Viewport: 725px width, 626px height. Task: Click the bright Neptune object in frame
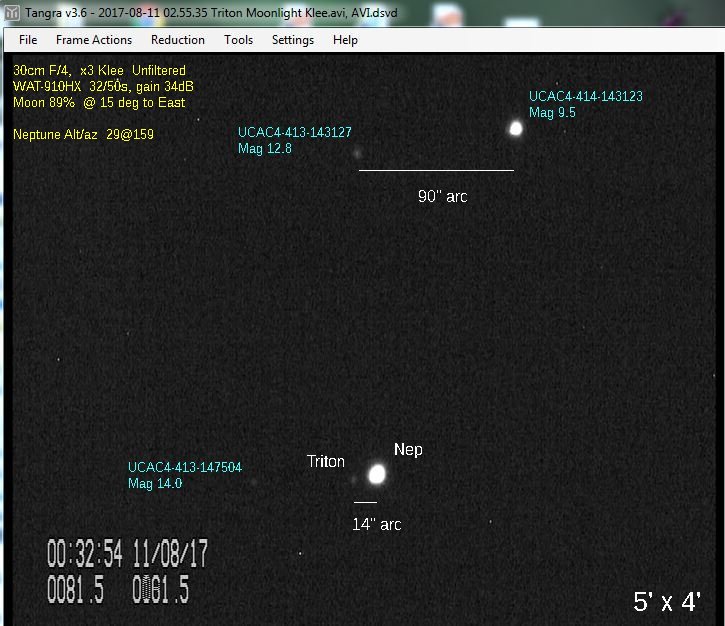click(377, 474)
